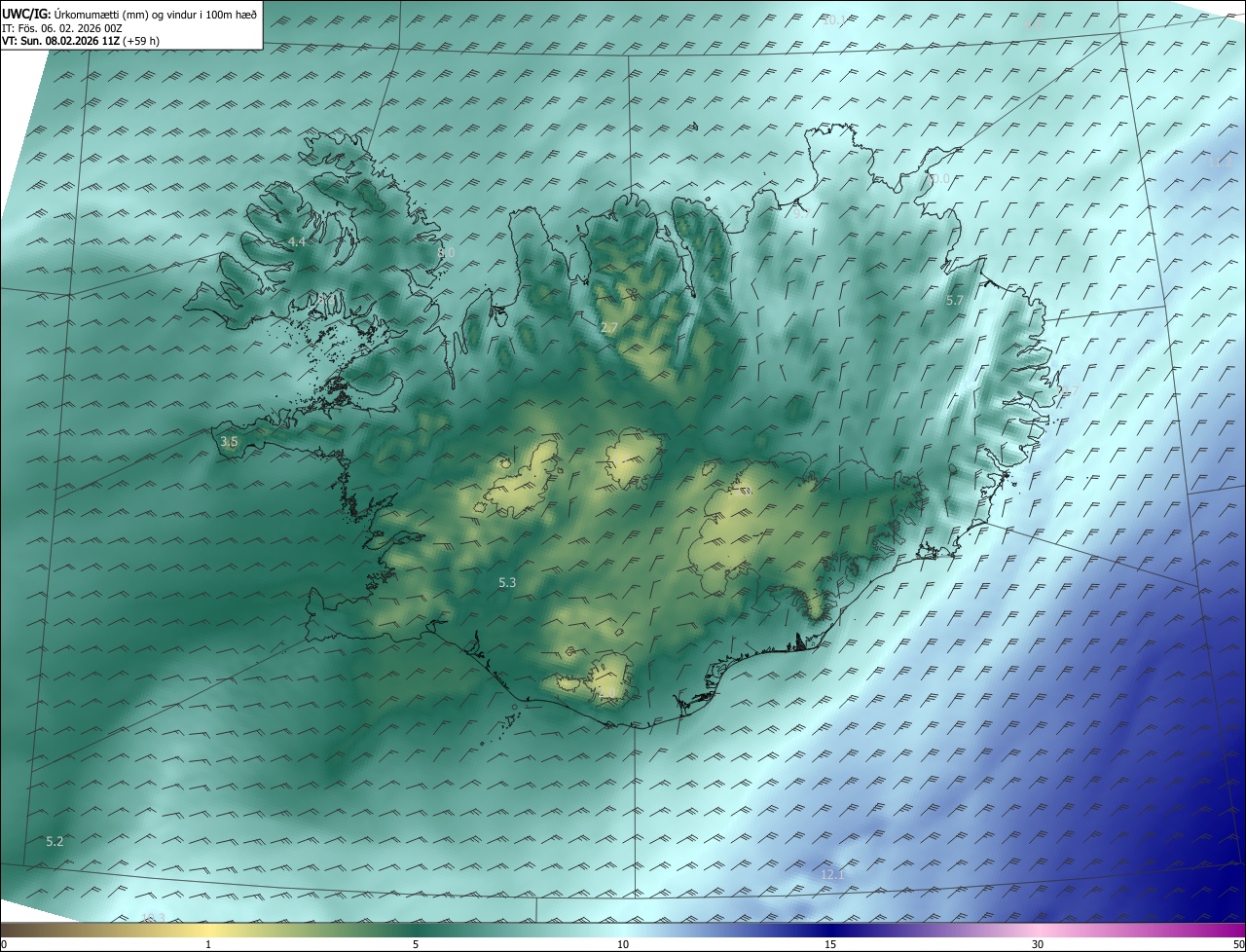This screenshot has height=952, width=1246.
Task: Click the 4.4 value label in the Westfjords
Action: 297,241
